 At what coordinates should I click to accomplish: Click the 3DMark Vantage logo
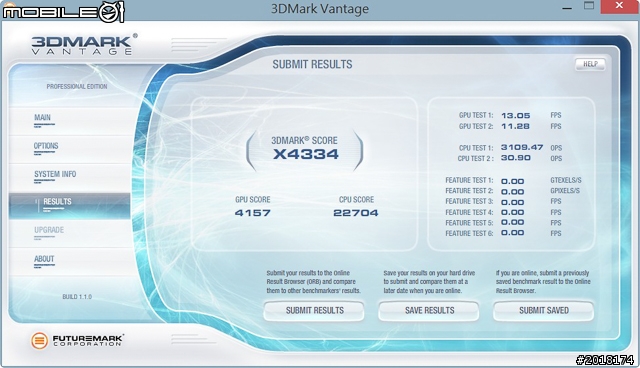tap(84, 44)
